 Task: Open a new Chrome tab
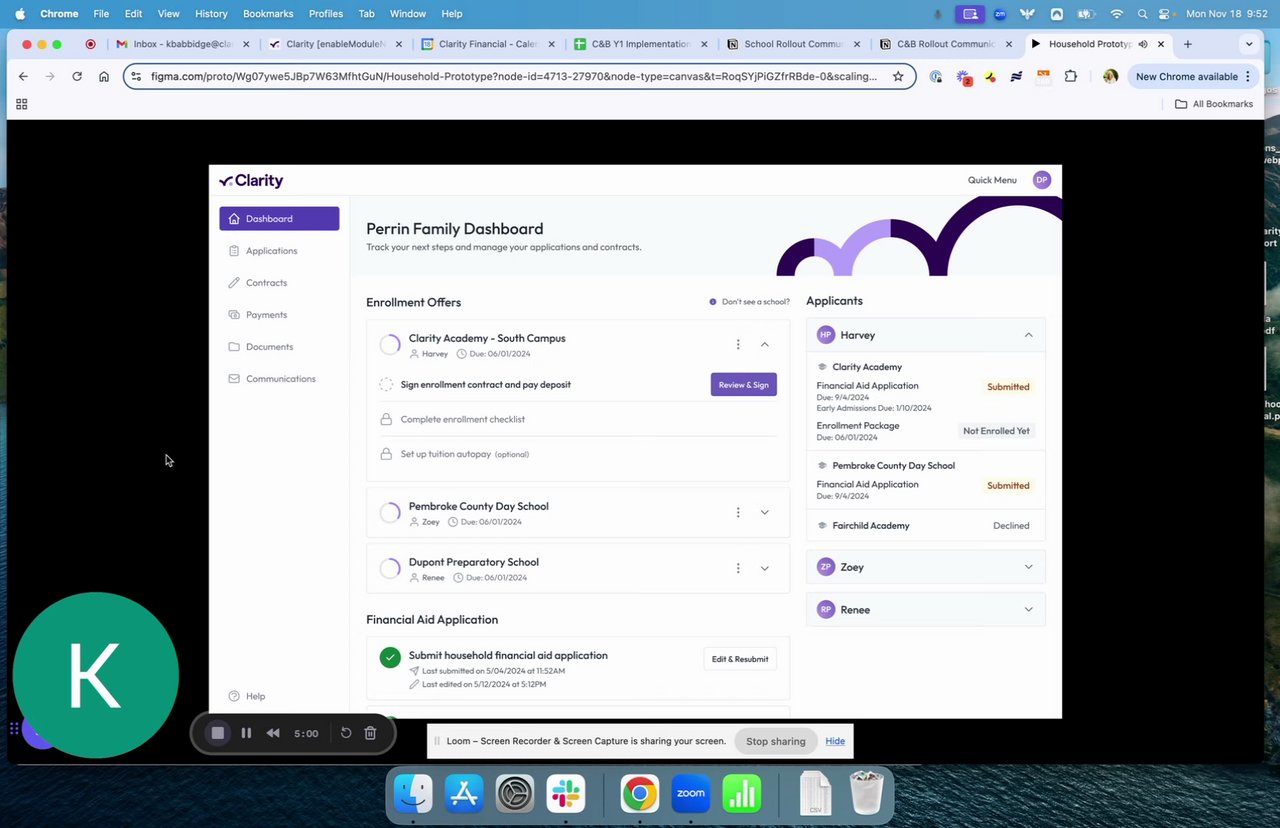point(1188,44)
